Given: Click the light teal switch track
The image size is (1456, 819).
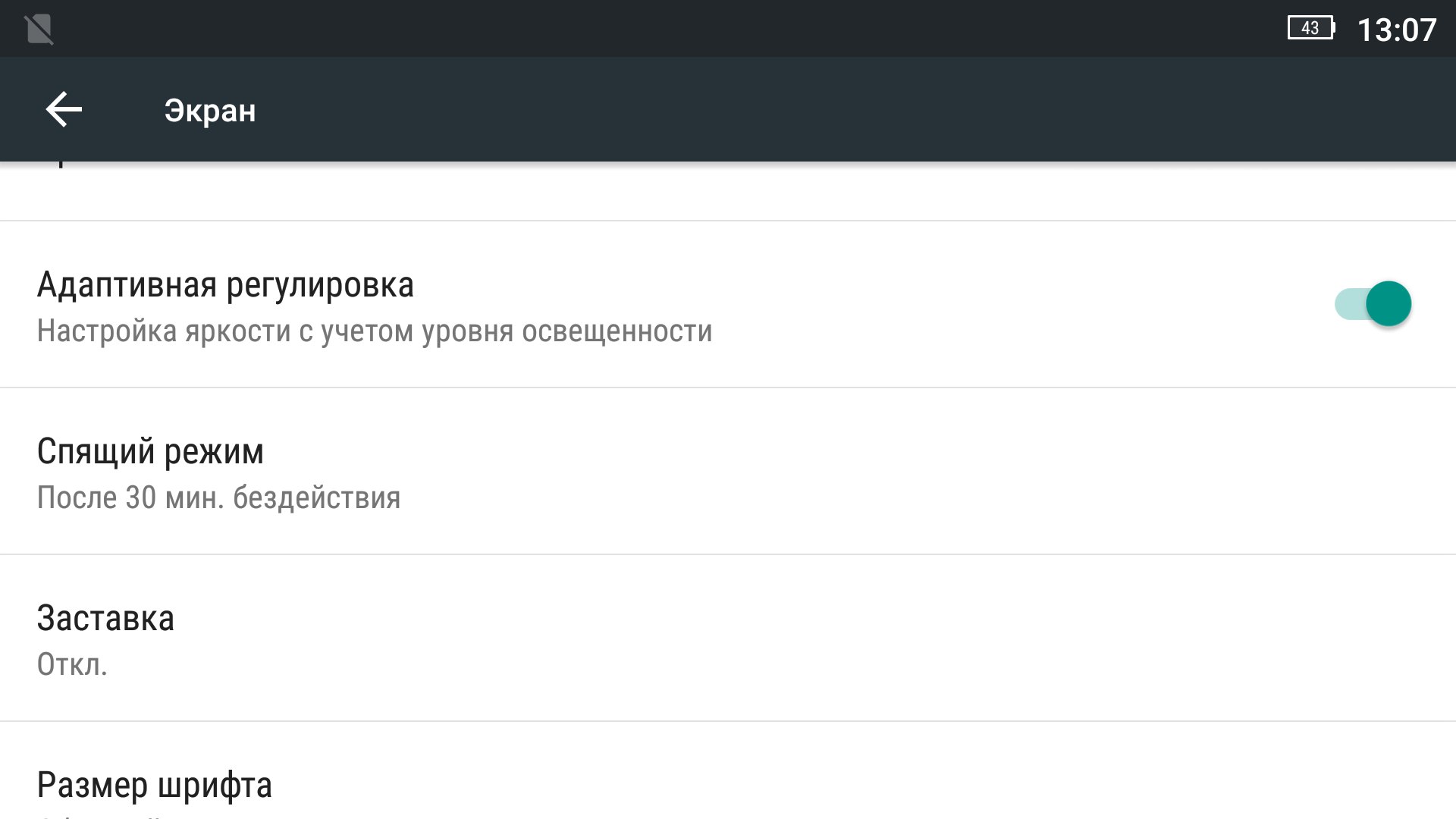Looking at the screenshot, I should [1348, 305].
